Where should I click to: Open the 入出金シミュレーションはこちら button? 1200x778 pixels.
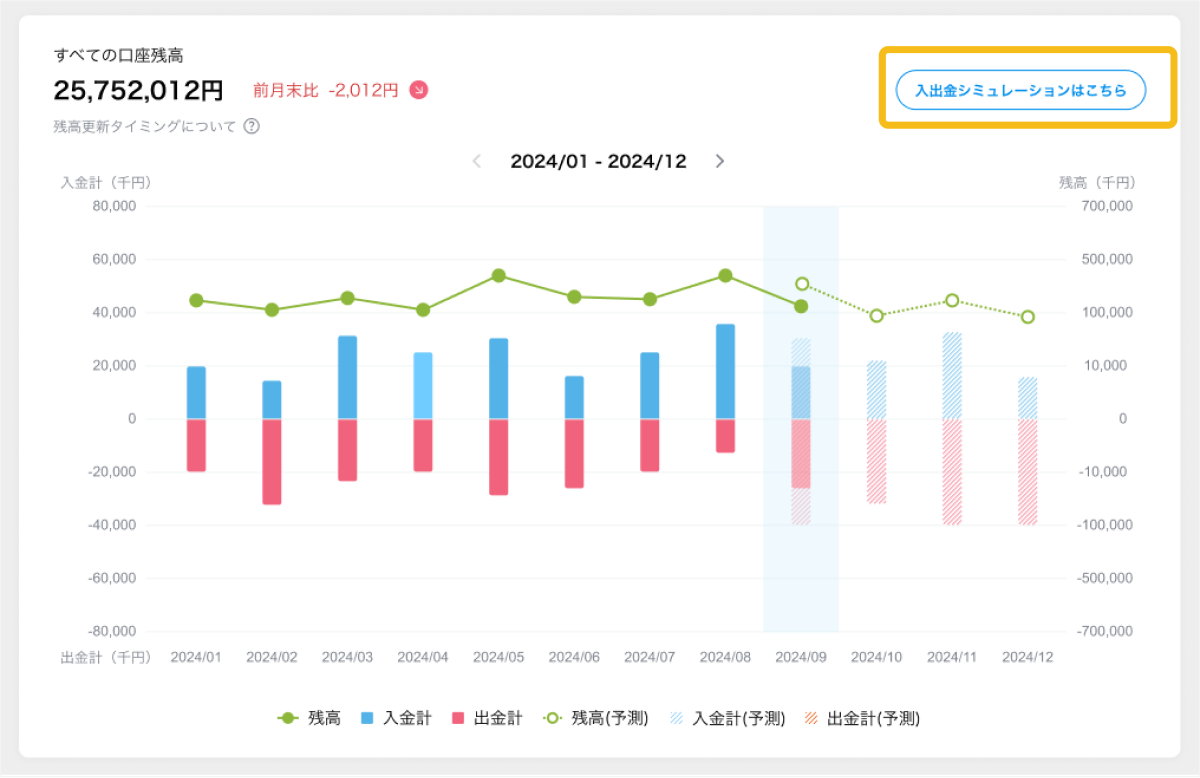pos(1020,90)
